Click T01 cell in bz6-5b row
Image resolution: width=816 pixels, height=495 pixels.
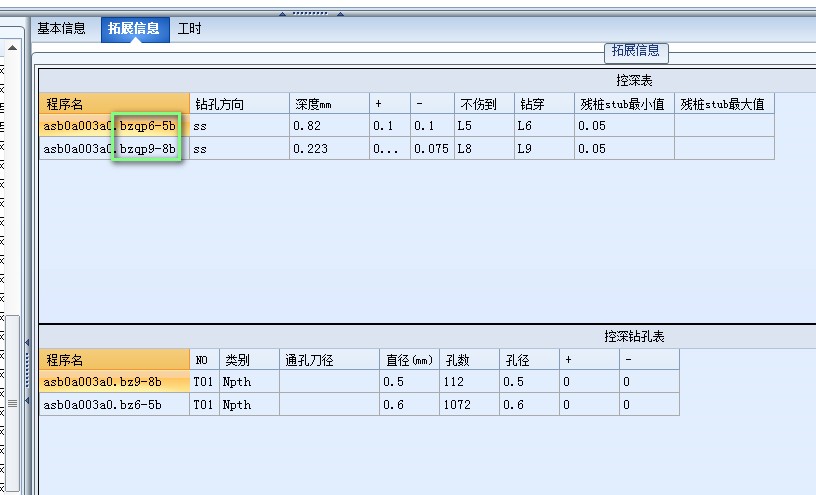pyautogui.click(x=205, y=404)
